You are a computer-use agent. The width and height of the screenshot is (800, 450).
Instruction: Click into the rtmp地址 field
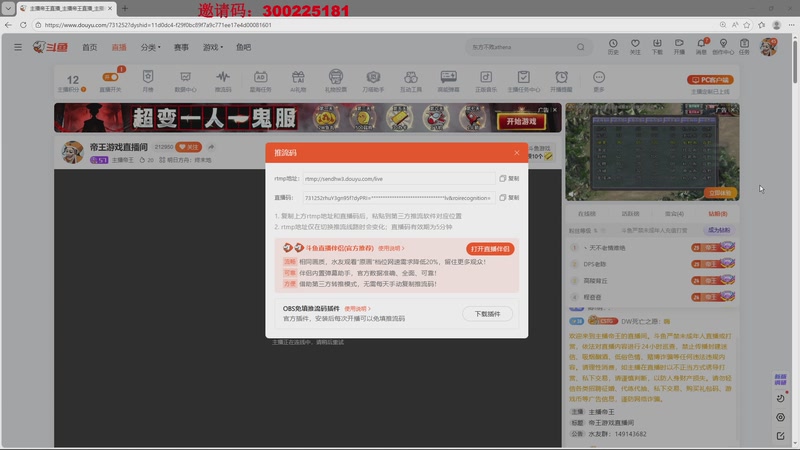click(398, 179)
